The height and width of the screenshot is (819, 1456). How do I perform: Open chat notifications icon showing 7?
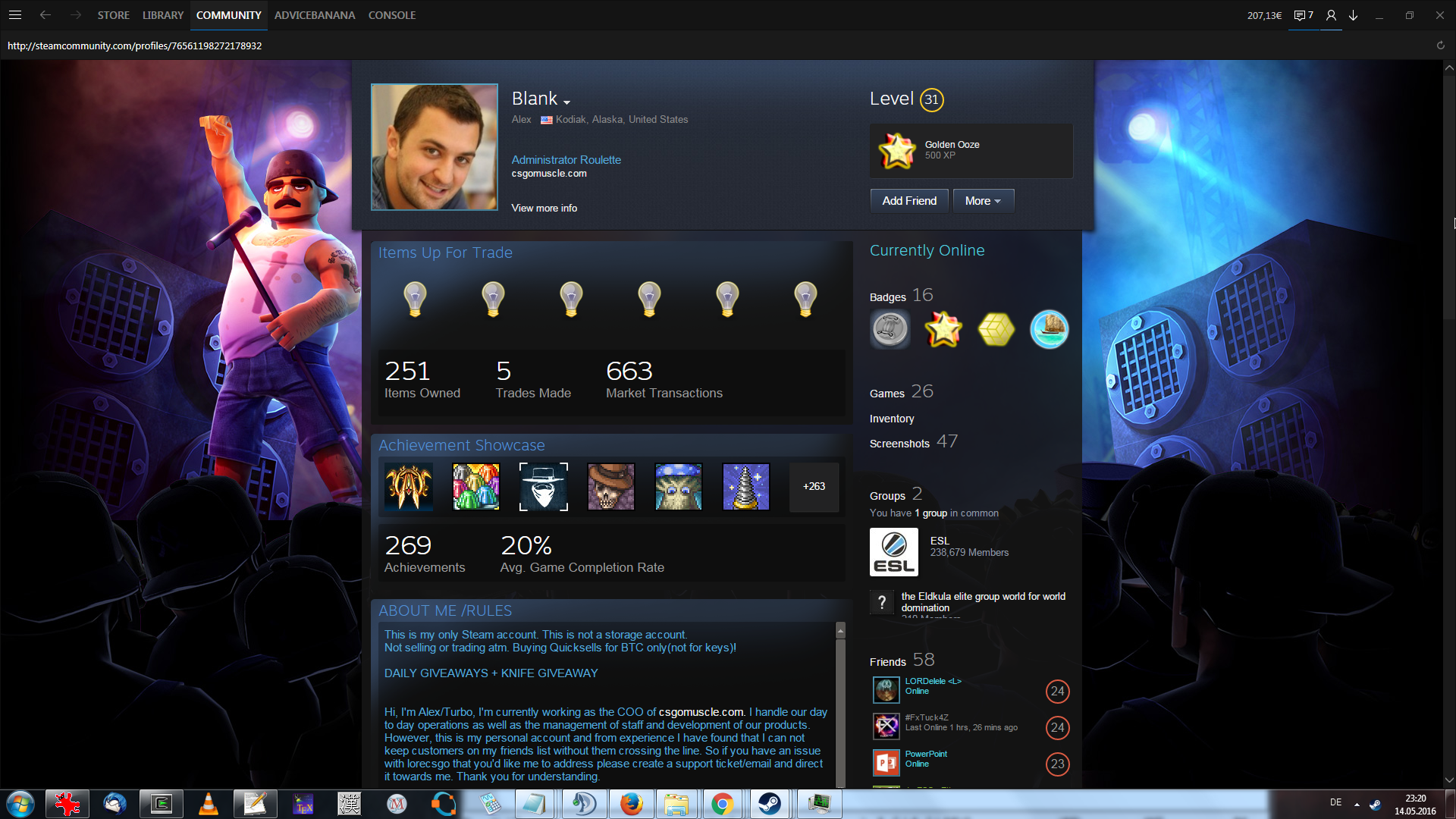tap(1303, 15)
